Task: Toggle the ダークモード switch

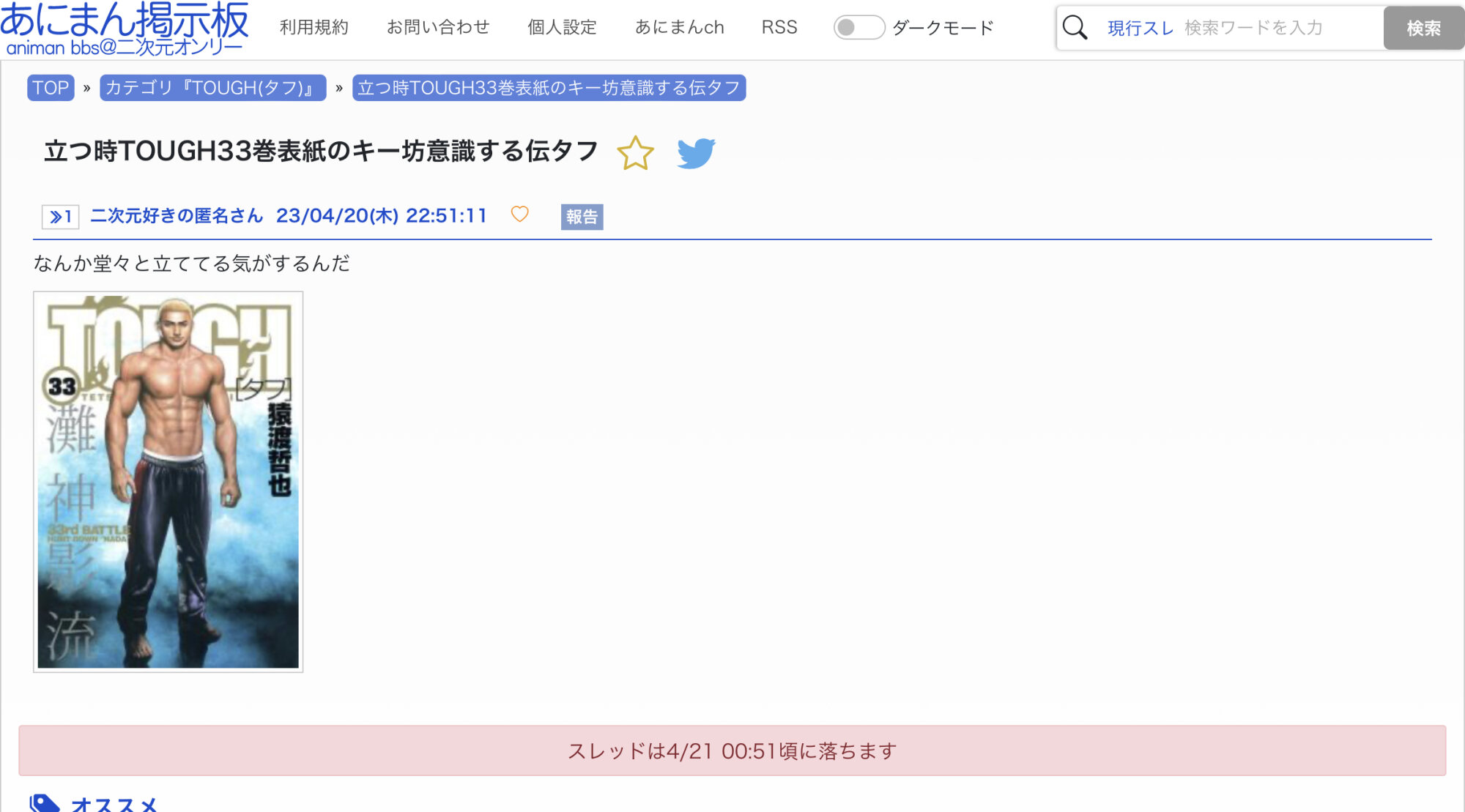Action: click(858, 28)
